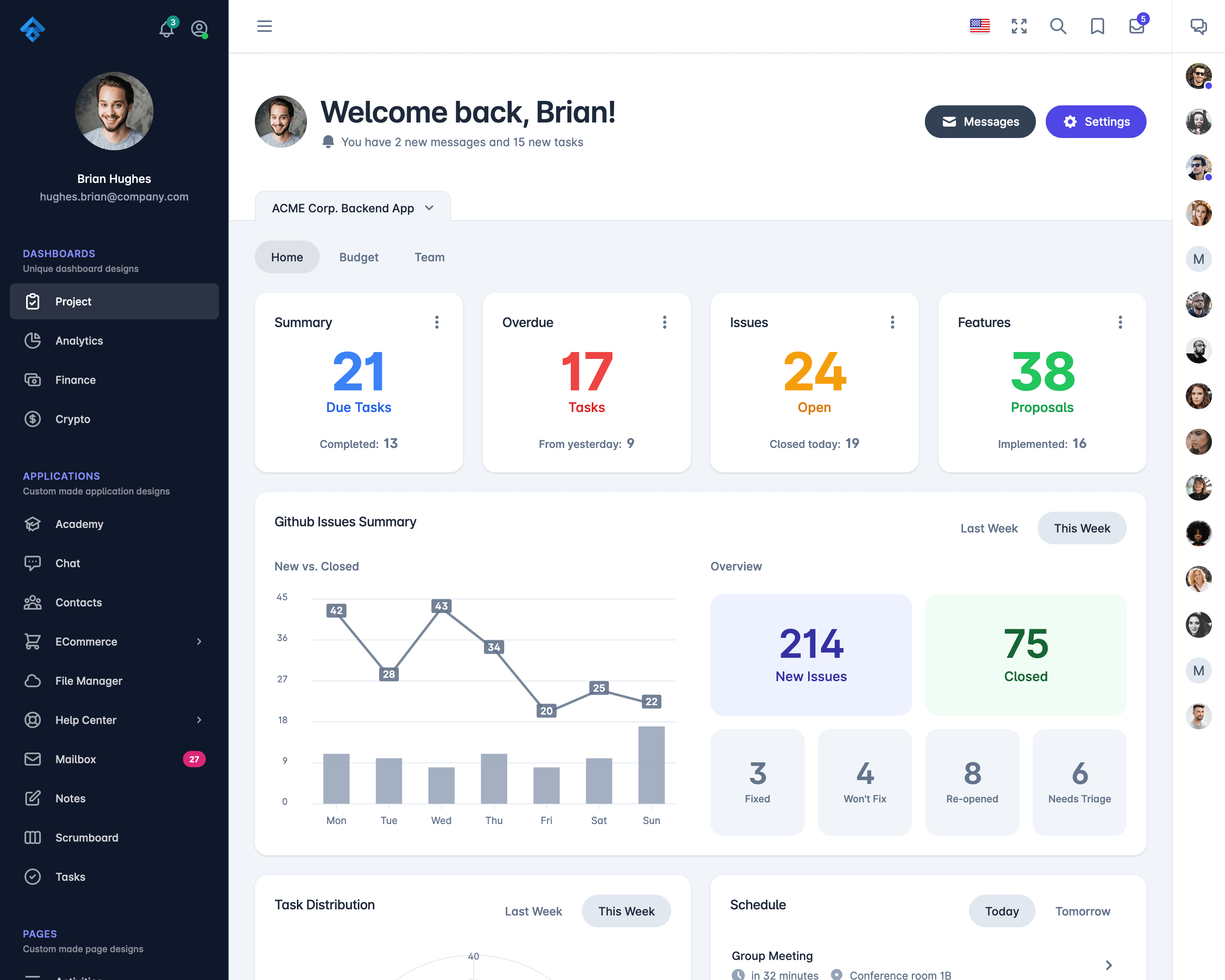Expand the Help Center submenu
1225x980 pixels.
coord(199,719)
